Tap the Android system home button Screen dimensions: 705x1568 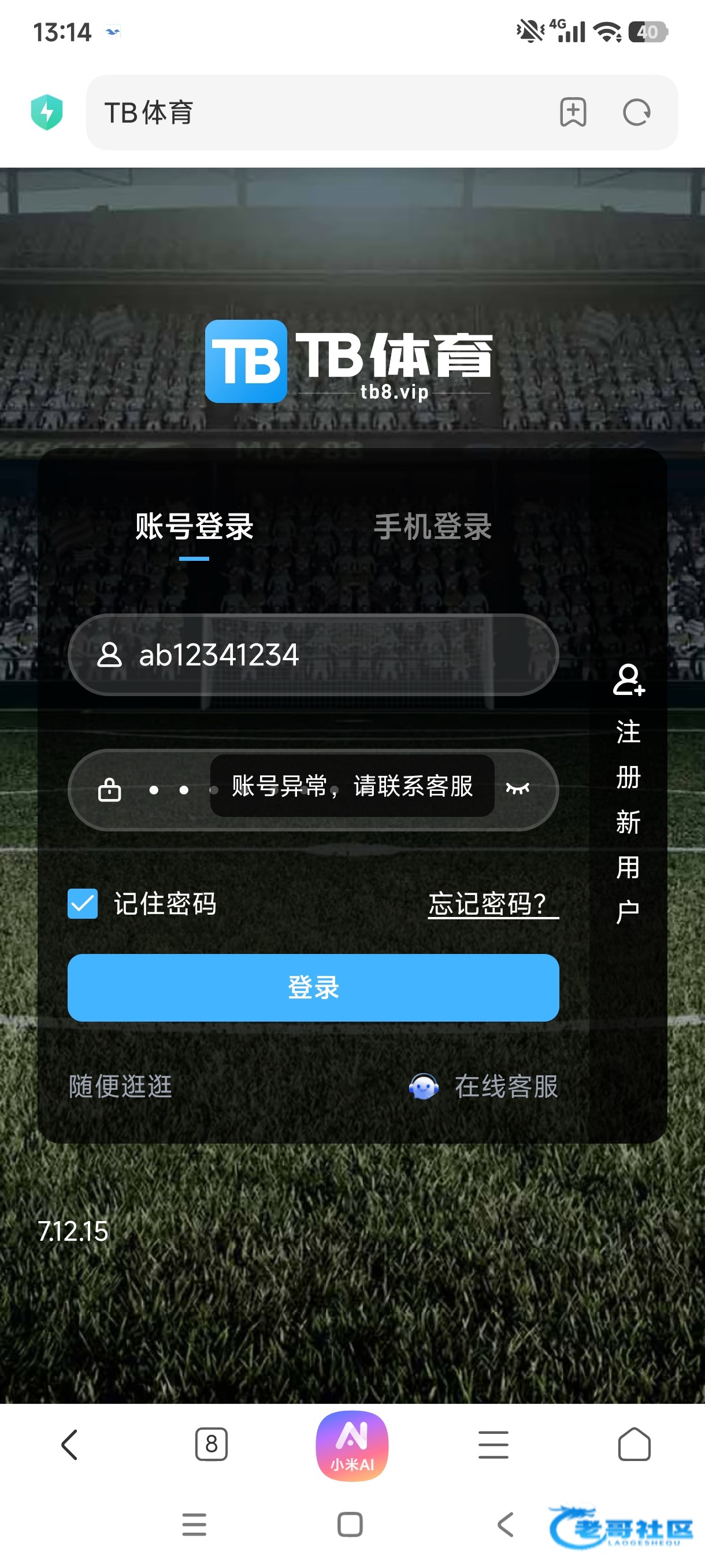pos(350,1525)
